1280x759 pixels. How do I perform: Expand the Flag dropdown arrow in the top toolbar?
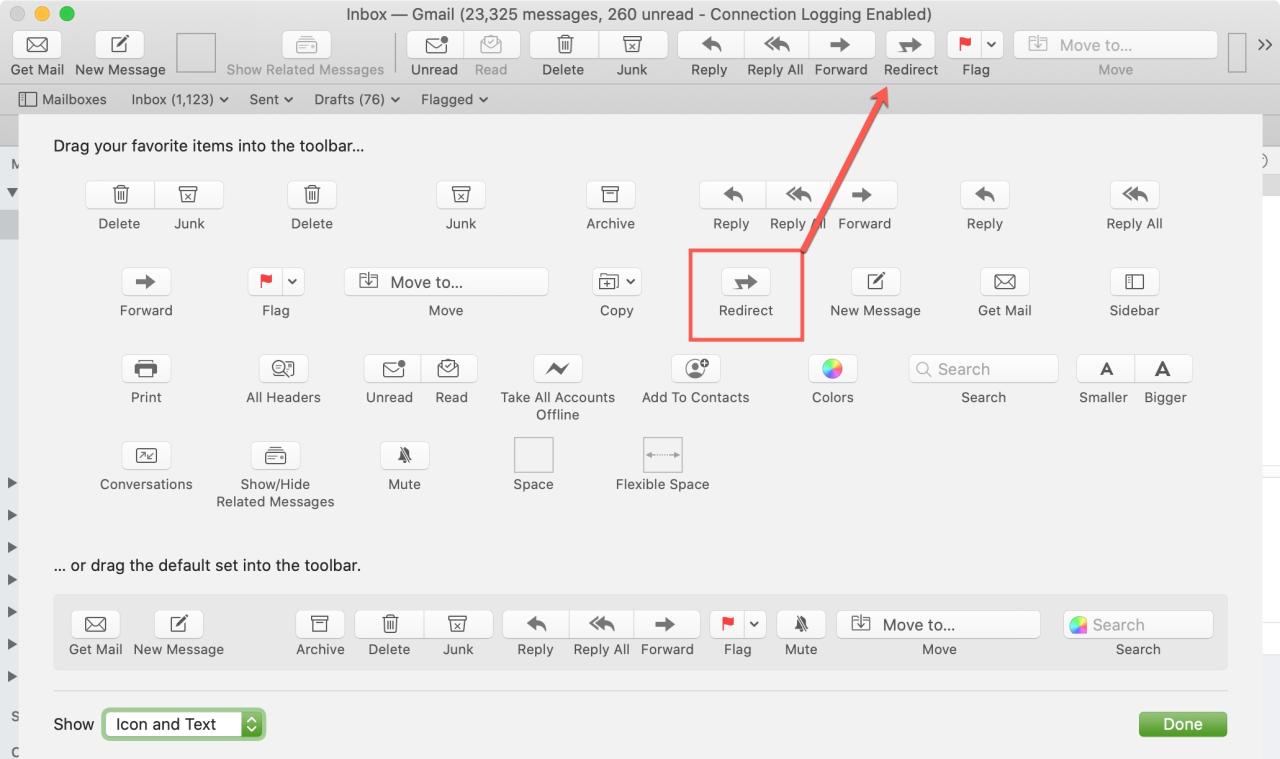(991, 45)
